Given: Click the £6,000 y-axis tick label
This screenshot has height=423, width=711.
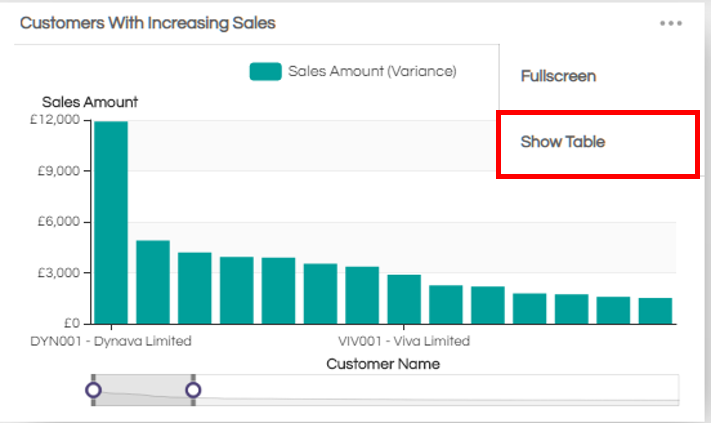Looking at the screenshot, I should 59,222.
